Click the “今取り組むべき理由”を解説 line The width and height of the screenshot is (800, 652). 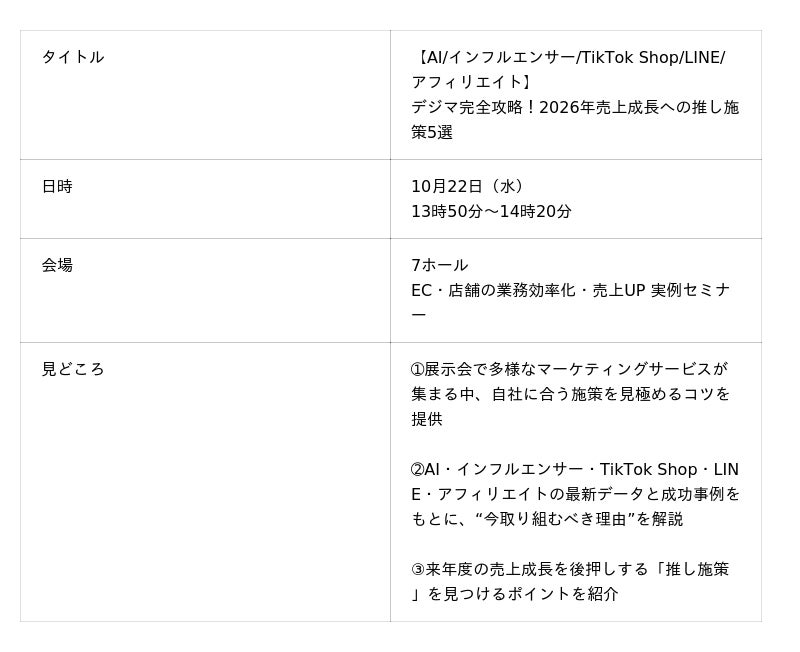point(547,519)
